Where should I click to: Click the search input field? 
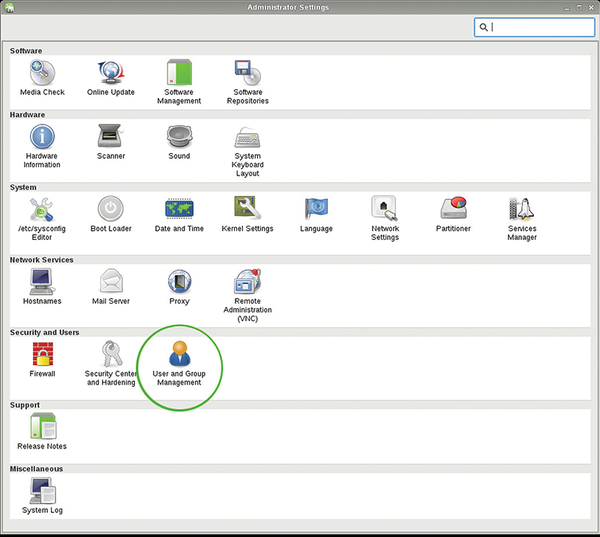534,27
